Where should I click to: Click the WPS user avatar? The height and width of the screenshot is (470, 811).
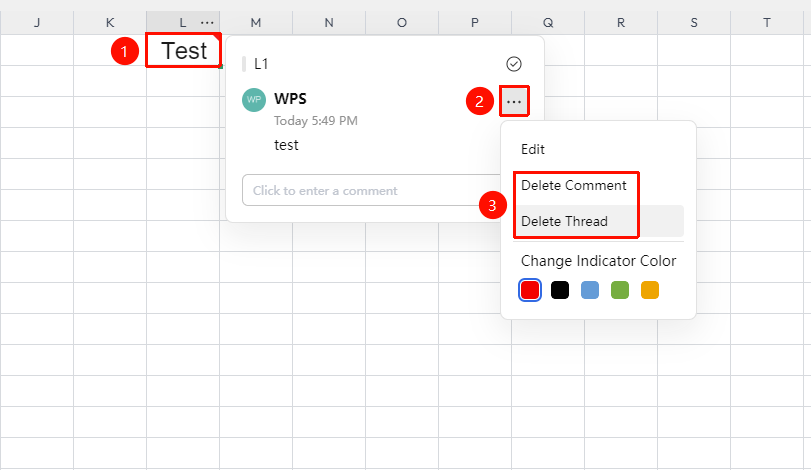point(254,100)
